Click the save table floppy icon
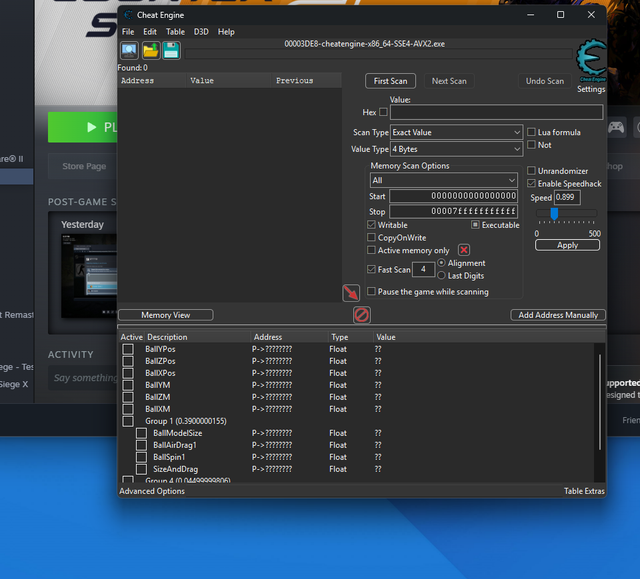Screen dimensions: 640x579 (x=171, y=50)
